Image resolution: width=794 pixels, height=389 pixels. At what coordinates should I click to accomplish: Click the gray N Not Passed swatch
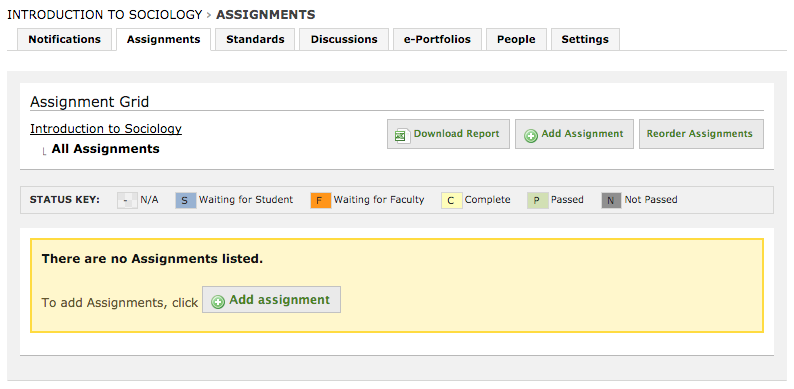611,201
